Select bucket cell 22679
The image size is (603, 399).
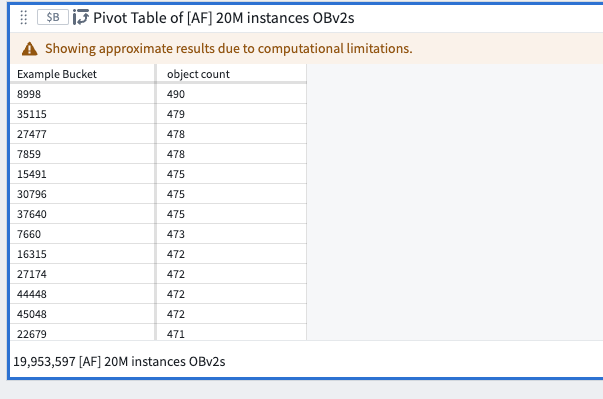click(x=82, y=332)
